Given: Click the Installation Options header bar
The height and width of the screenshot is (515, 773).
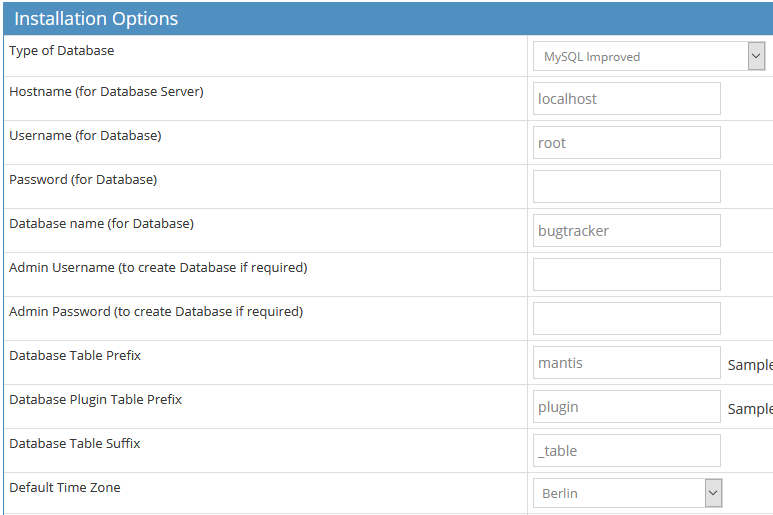Looking at the screenshot, I should tap(386, 19).
